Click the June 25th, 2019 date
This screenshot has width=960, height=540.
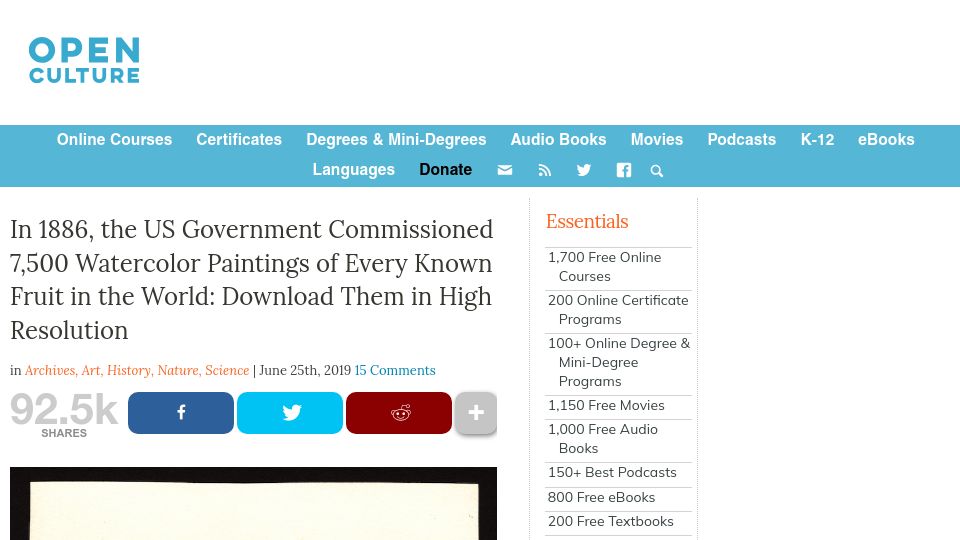(305, 370)
